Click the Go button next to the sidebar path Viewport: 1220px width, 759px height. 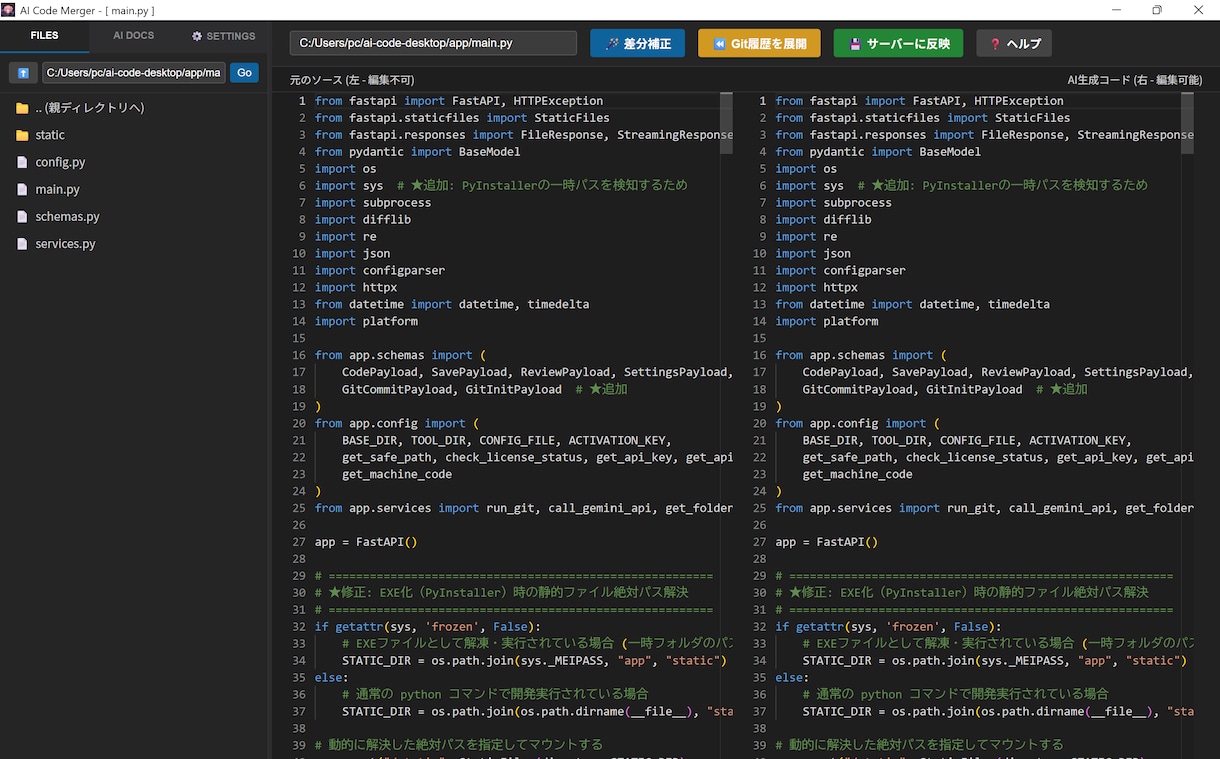tap(244, 73)
